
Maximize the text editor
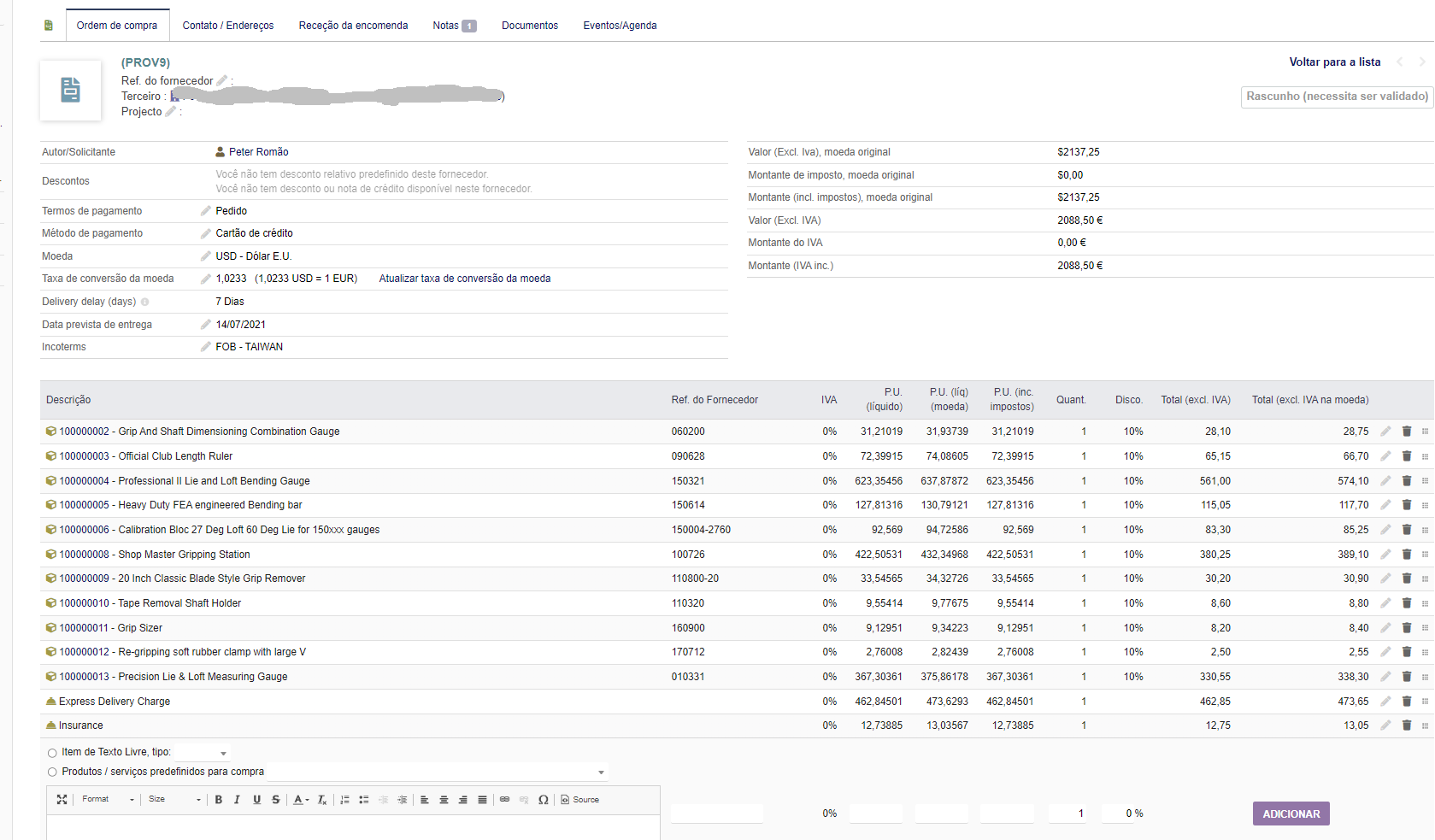[x=62, y=800]
